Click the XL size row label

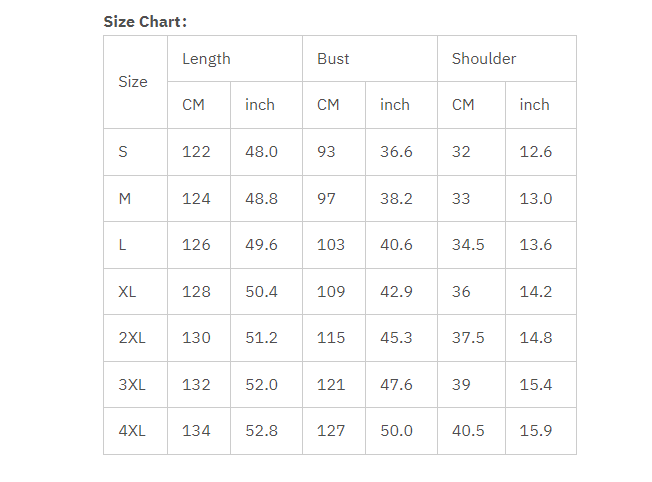tap(127, 292)
